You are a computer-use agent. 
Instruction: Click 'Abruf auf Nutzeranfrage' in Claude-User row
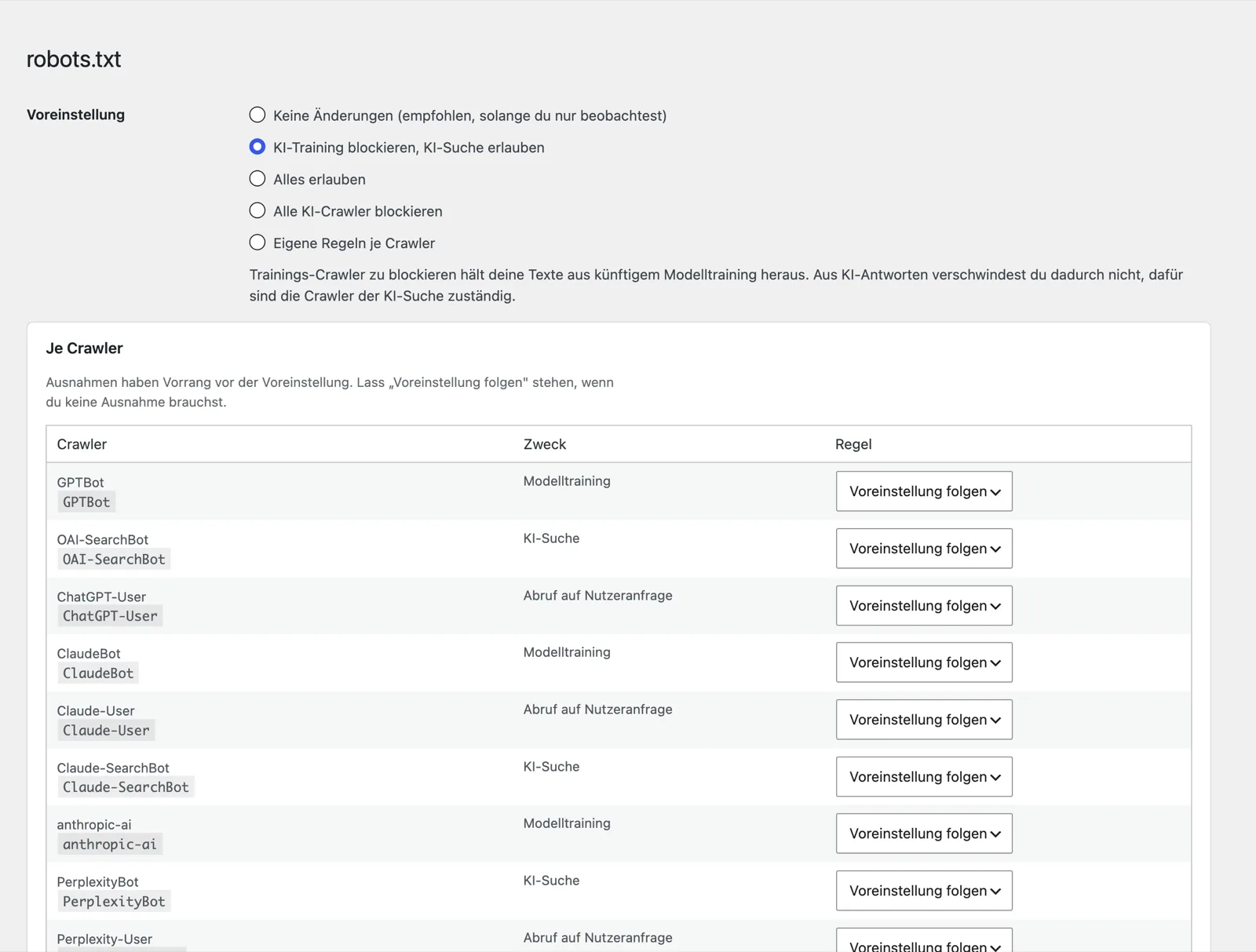pos(598,709)
